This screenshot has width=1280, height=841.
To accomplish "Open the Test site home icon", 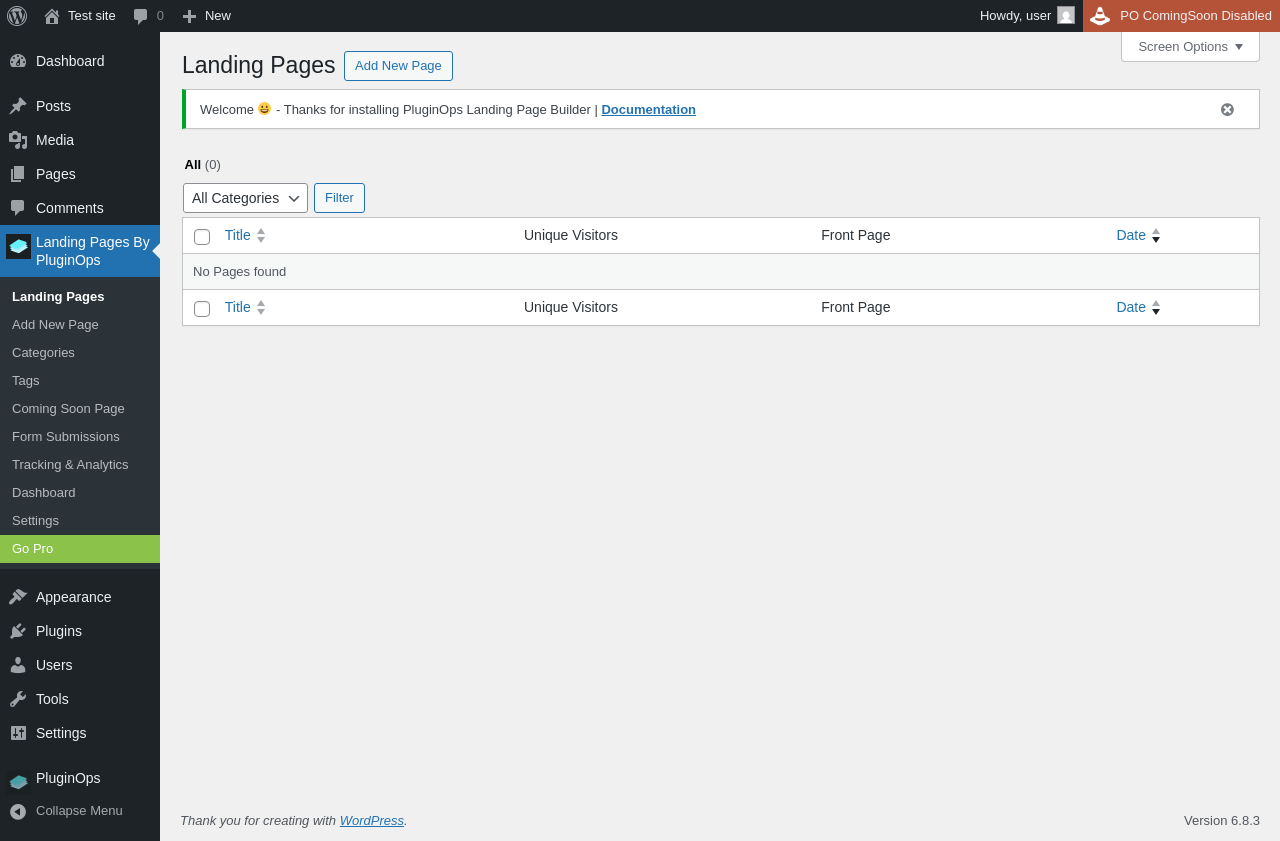I will tap(52, 16).
